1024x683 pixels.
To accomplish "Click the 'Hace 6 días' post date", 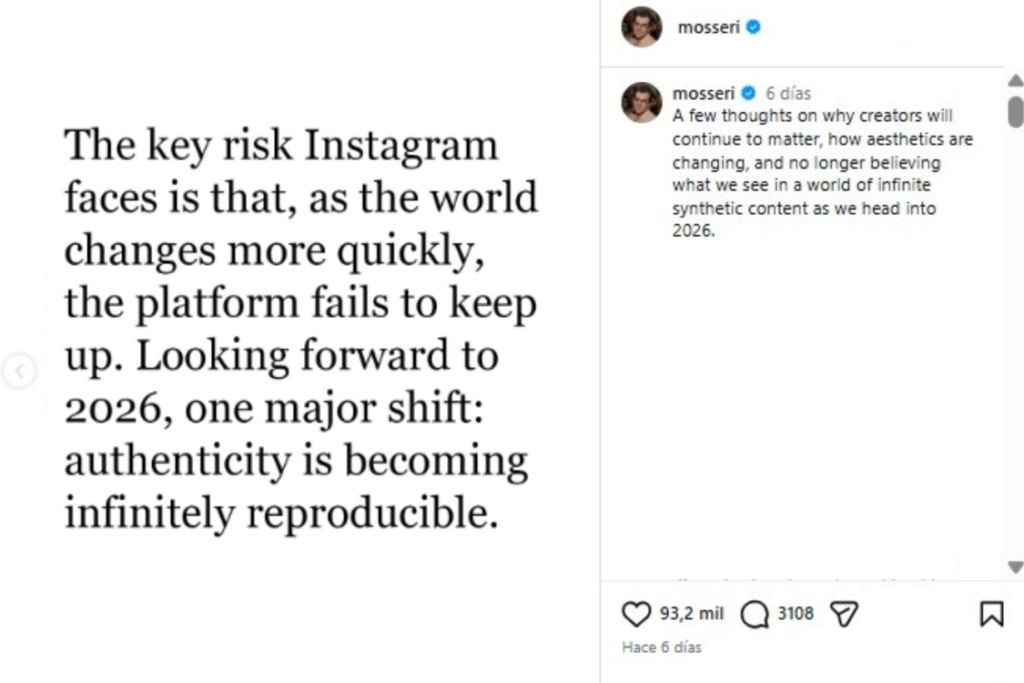I will point(662,647).
